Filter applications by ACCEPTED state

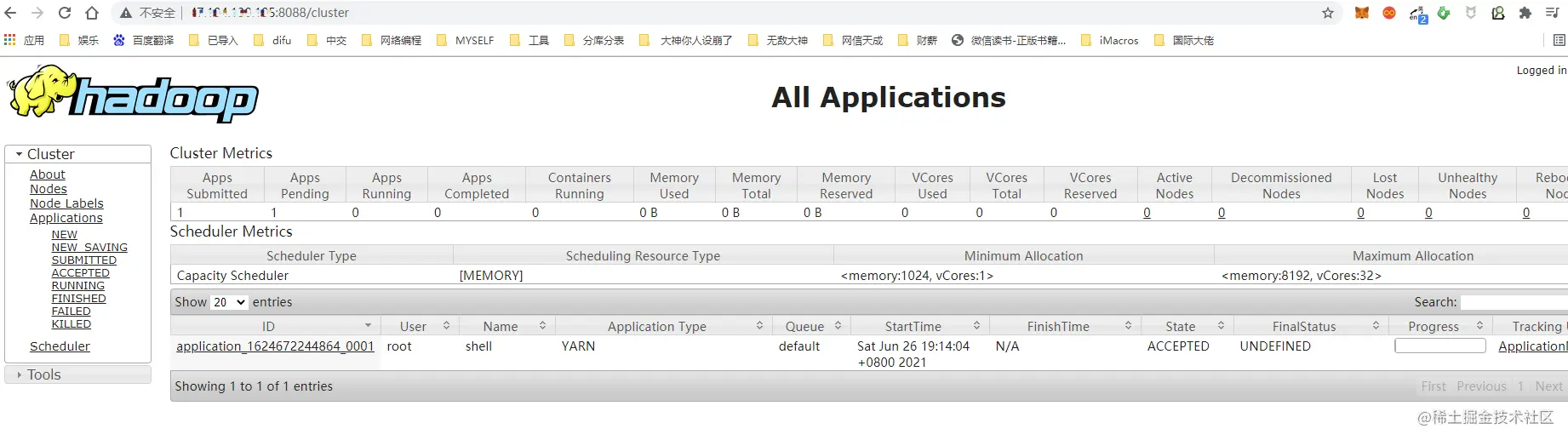click(80, 273)
